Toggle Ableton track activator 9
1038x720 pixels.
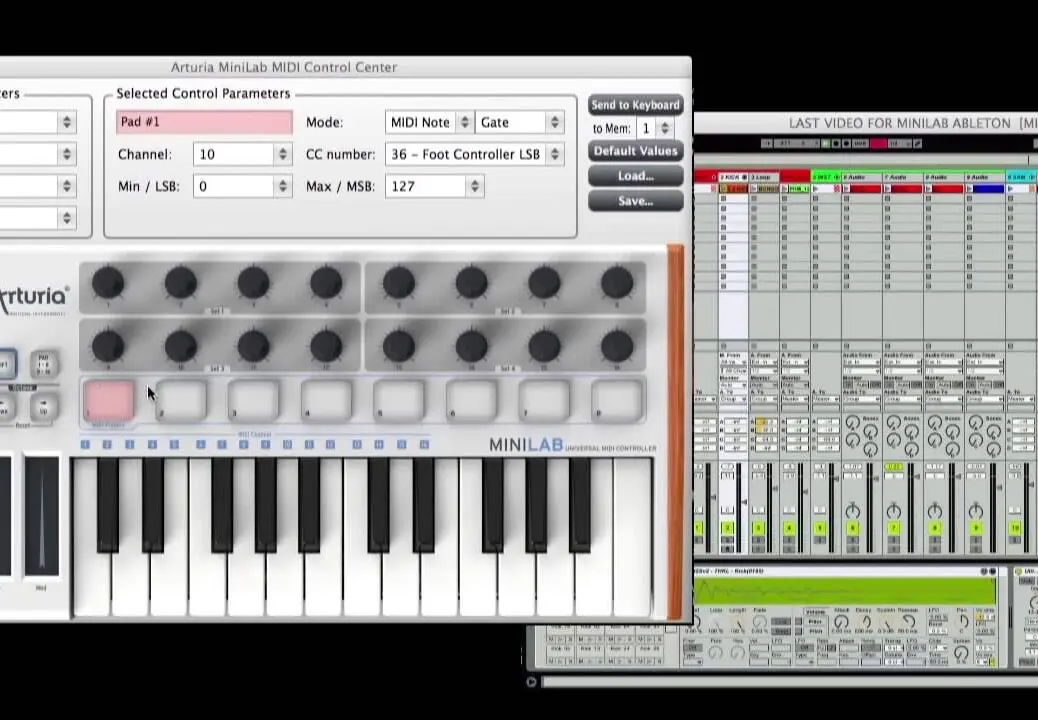(x=975, y=528)
